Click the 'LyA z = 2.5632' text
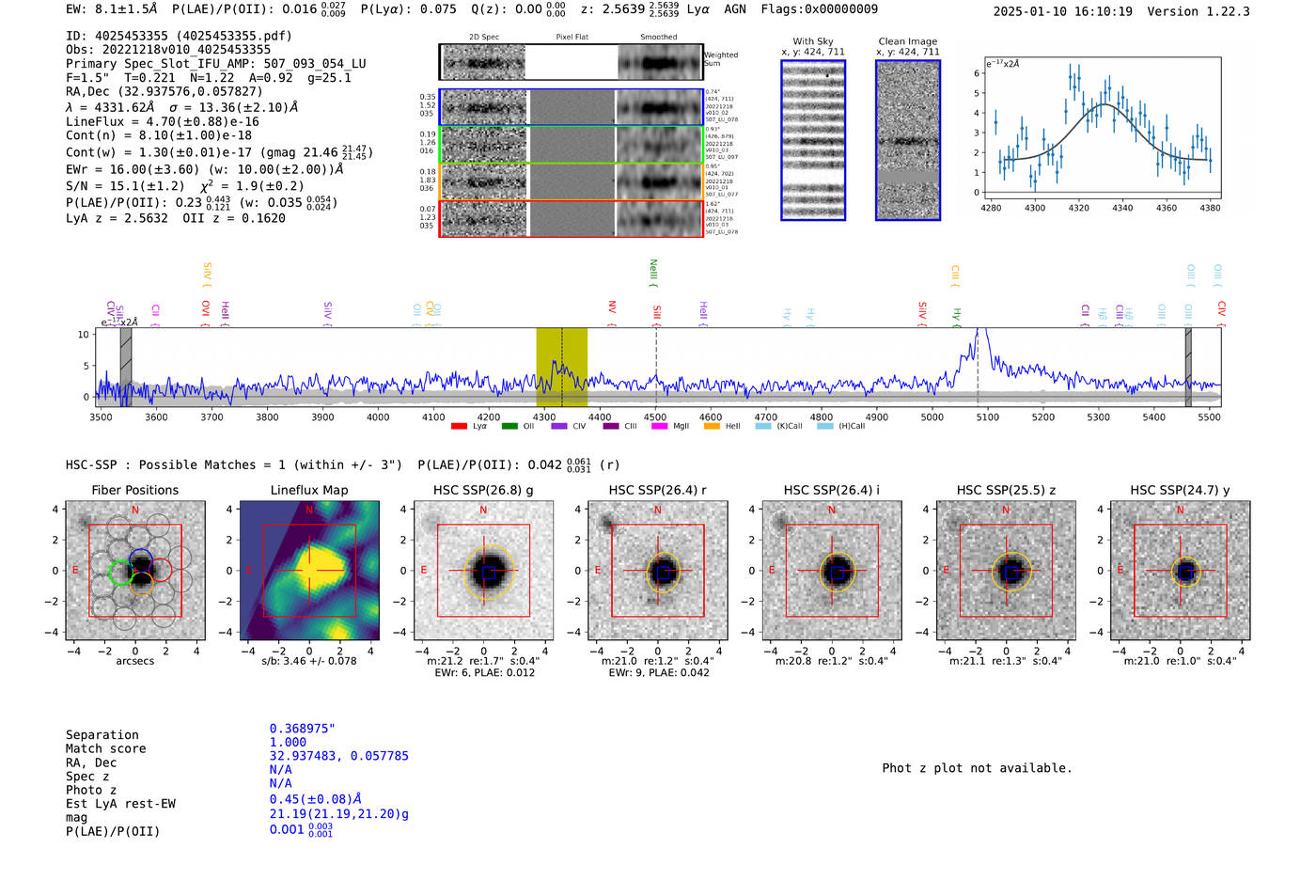Image resolution: width=1316 pixels, height=896 pixels. click(117, 218)
